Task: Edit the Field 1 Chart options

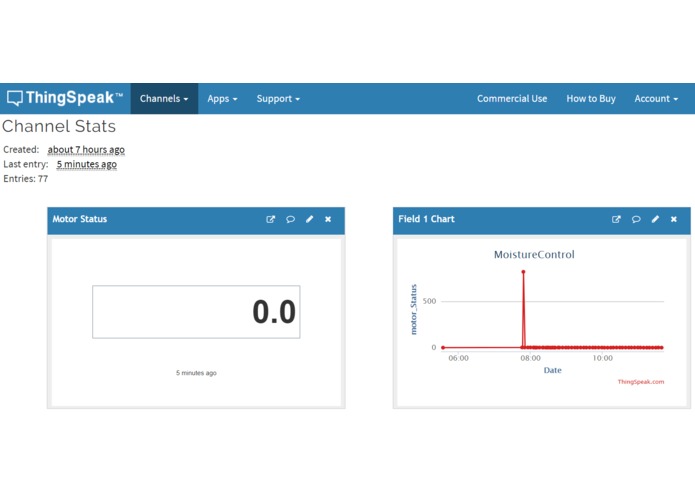Action: (655, 219)
